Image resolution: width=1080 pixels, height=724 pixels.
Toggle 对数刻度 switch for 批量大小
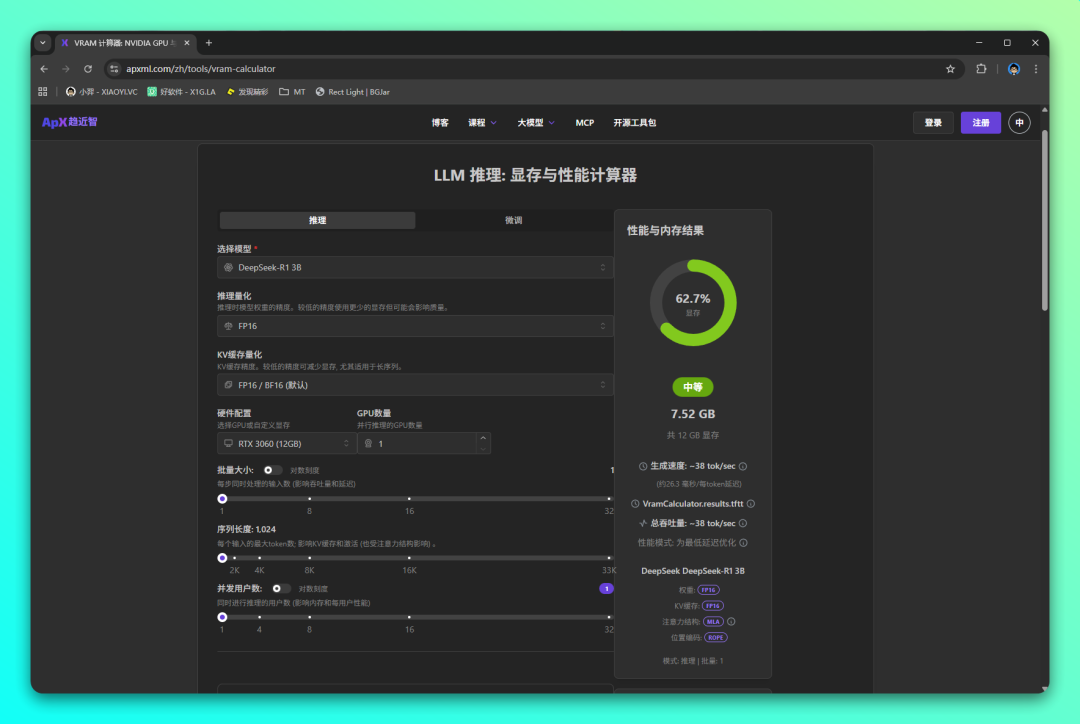click(x=272, y=470)
